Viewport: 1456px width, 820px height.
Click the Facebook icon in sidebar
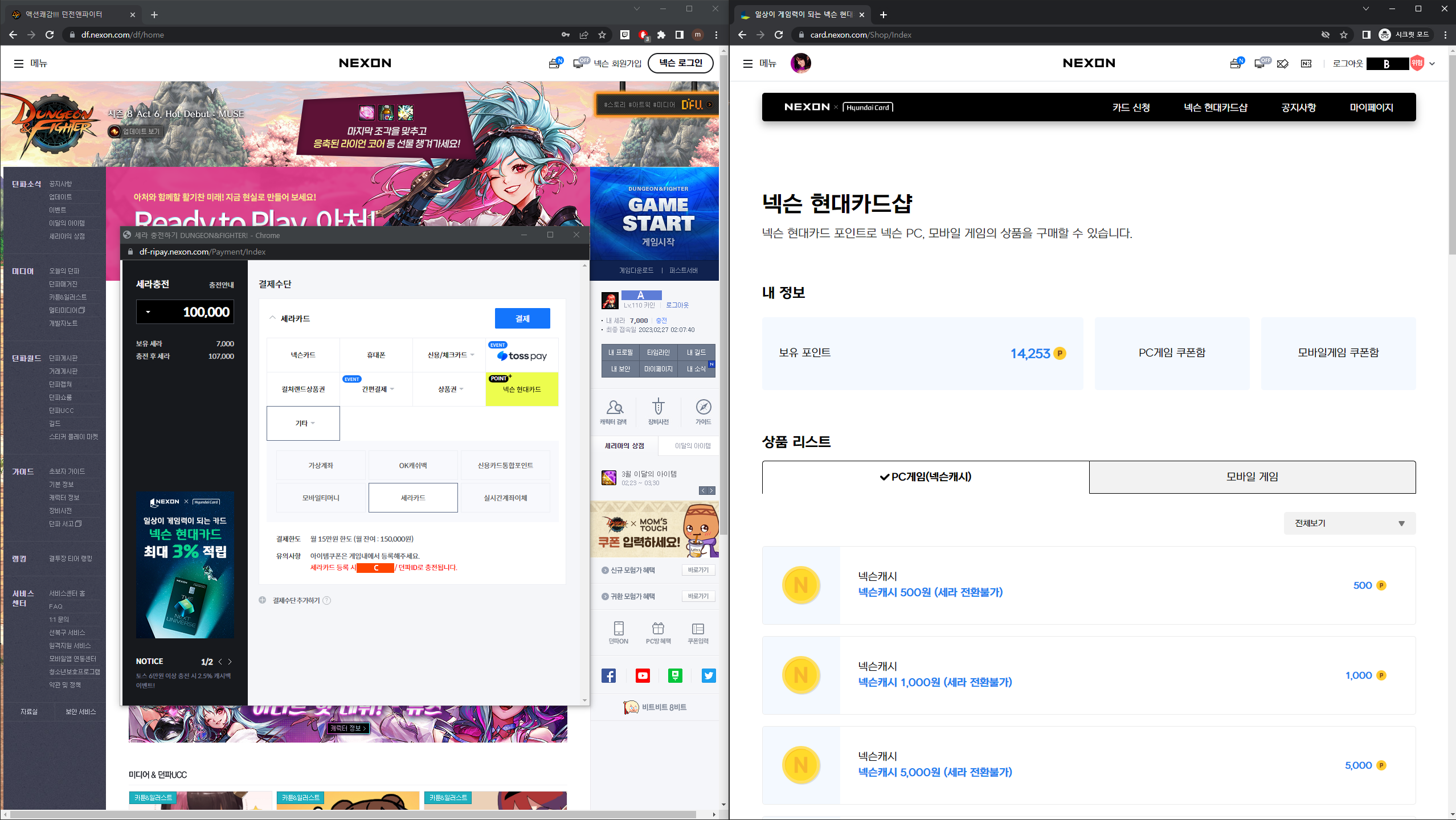click(608, 676)
